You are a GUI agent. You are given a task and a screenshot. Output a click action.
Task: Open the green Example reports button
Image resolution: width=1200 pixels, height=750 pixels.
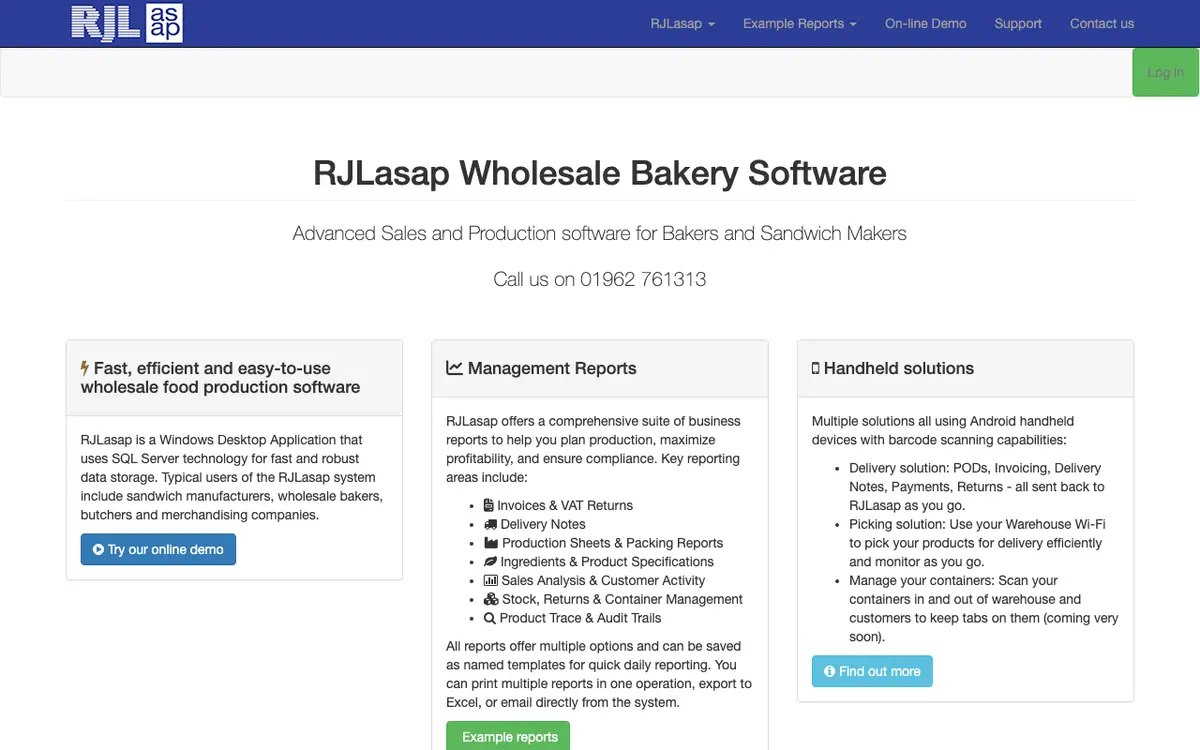pyautogui.click(x=508, y=737)
